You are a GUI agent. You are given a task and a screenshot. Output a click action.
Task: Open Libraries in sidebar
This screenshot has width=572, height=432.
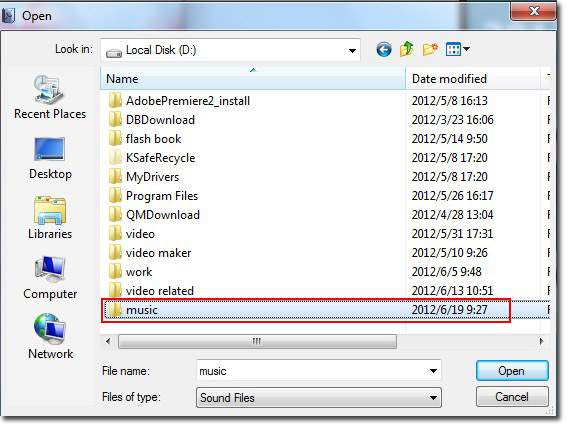tap(50, 218)
